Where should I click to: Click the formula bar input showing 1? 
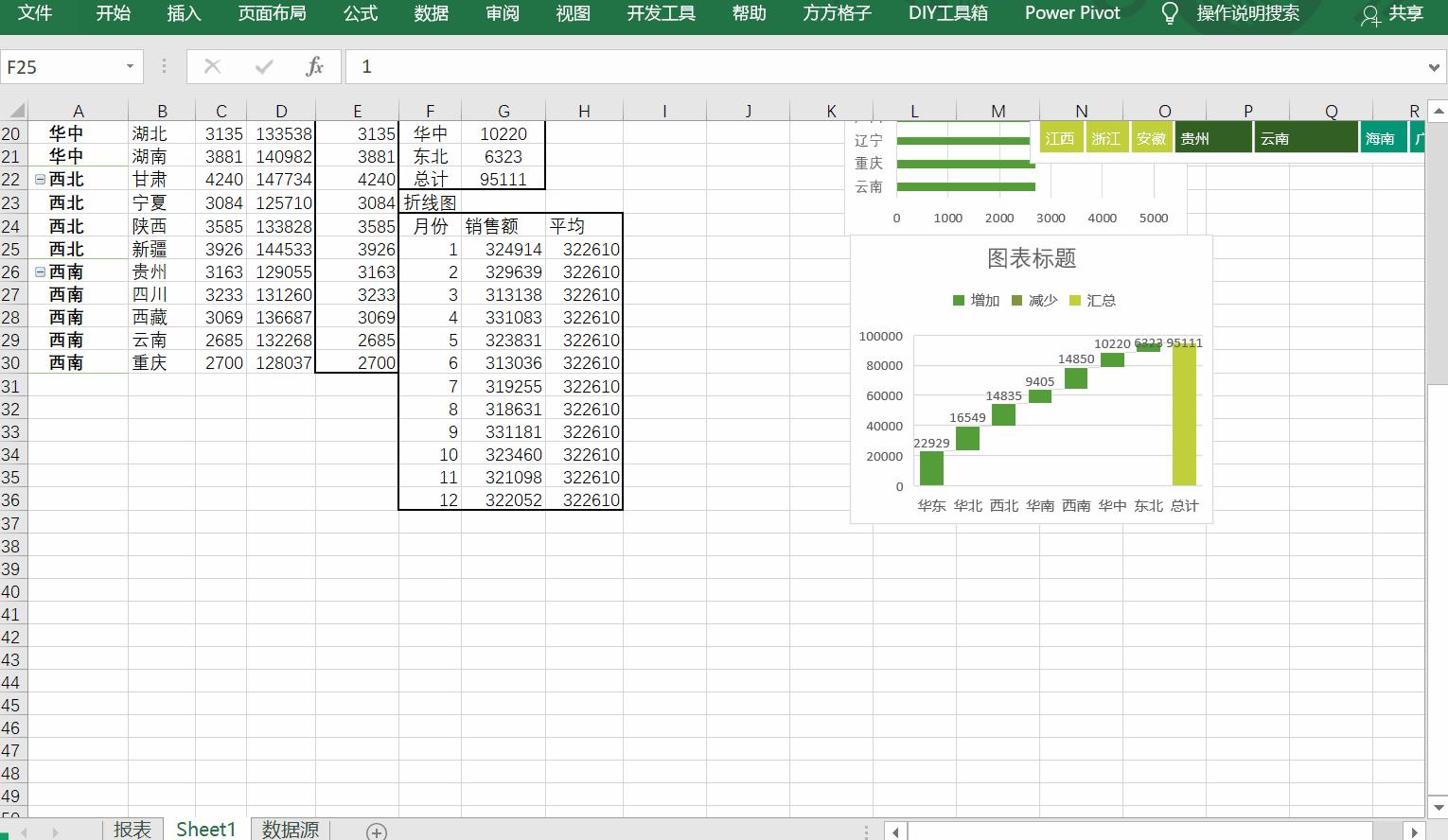885,66
